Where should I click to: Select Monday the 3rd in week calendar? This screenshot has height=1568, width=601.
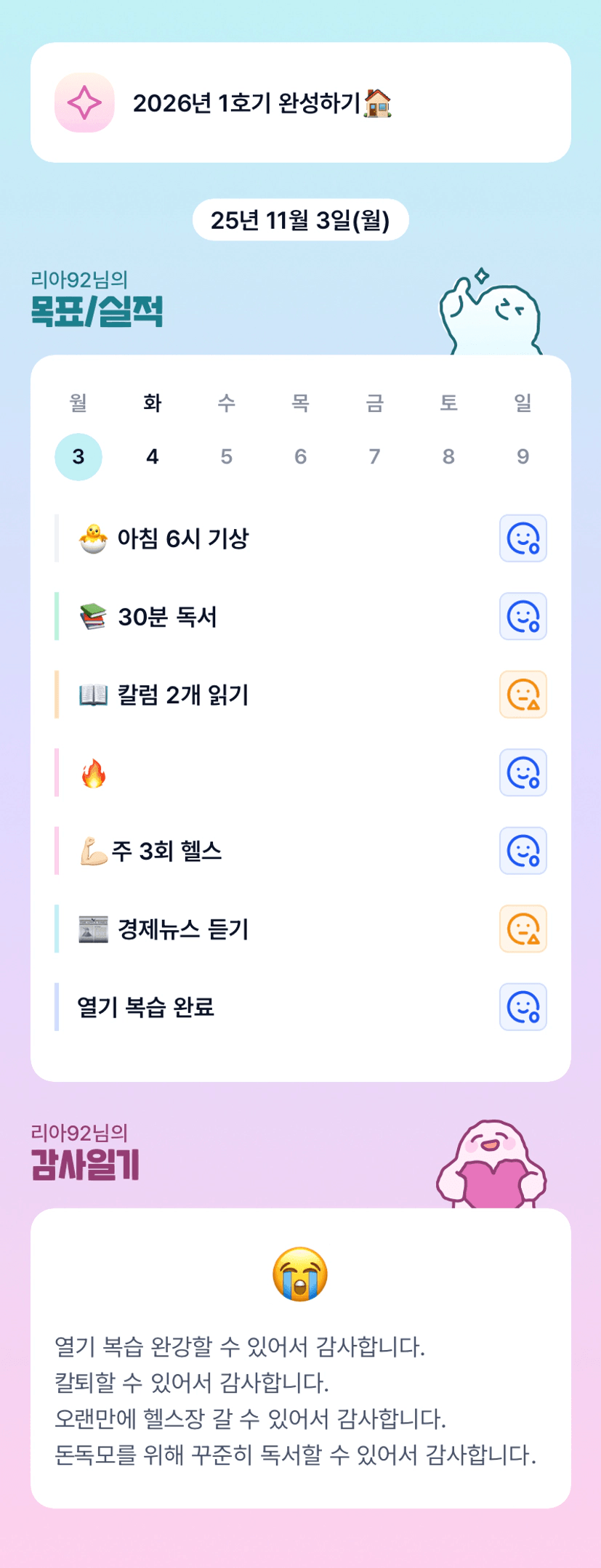(x=78, y=457)
